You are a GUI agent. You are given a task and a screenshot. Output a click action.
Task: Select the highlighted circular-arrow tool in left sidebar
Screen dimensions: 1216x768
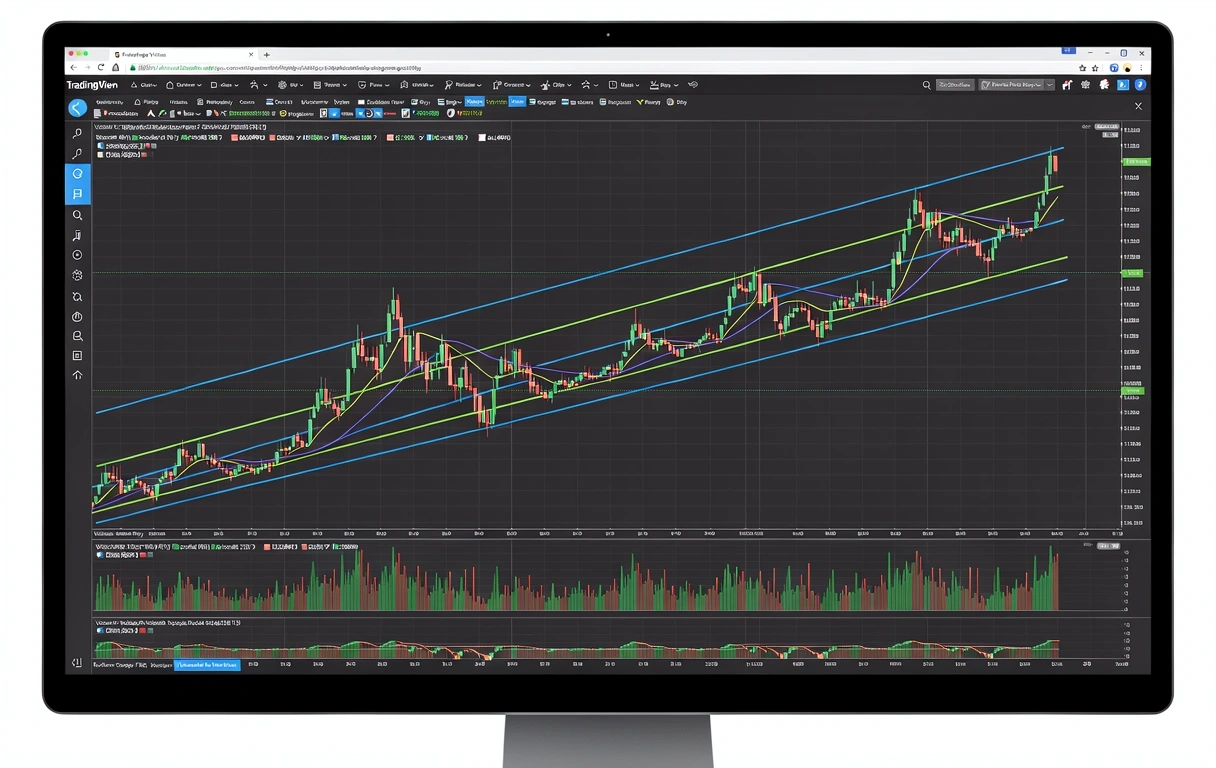[77, 174]
